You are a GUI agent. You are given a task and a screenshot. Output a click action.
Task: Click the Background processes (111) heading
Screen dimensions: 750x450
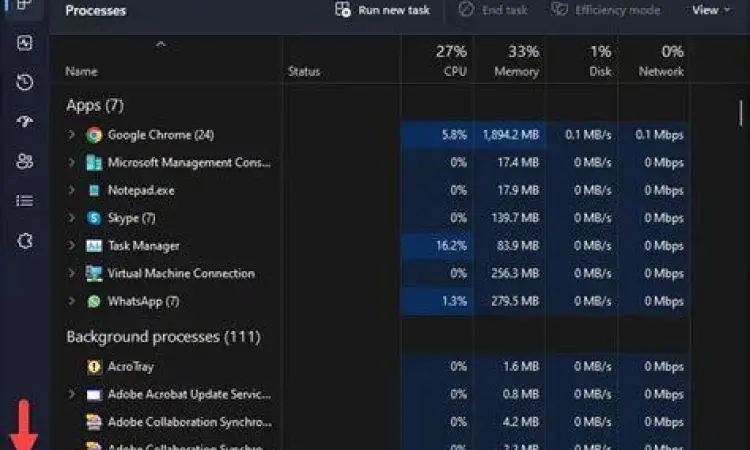click(163, 337)
